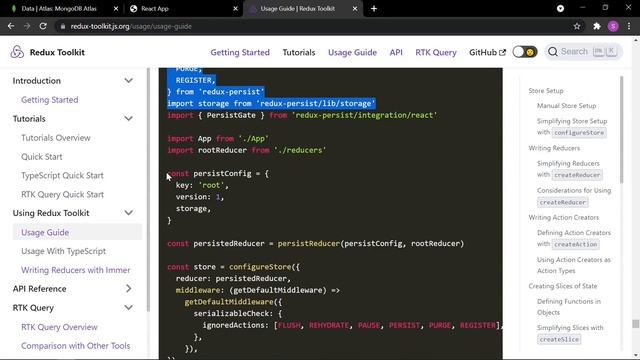
Task: Open Comparison with Other Tools
Action: (x=76, y=346)
